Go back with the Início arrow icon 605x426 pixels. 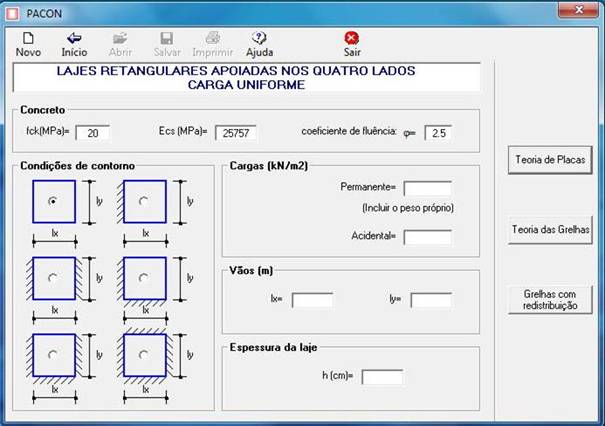point(74,39)
